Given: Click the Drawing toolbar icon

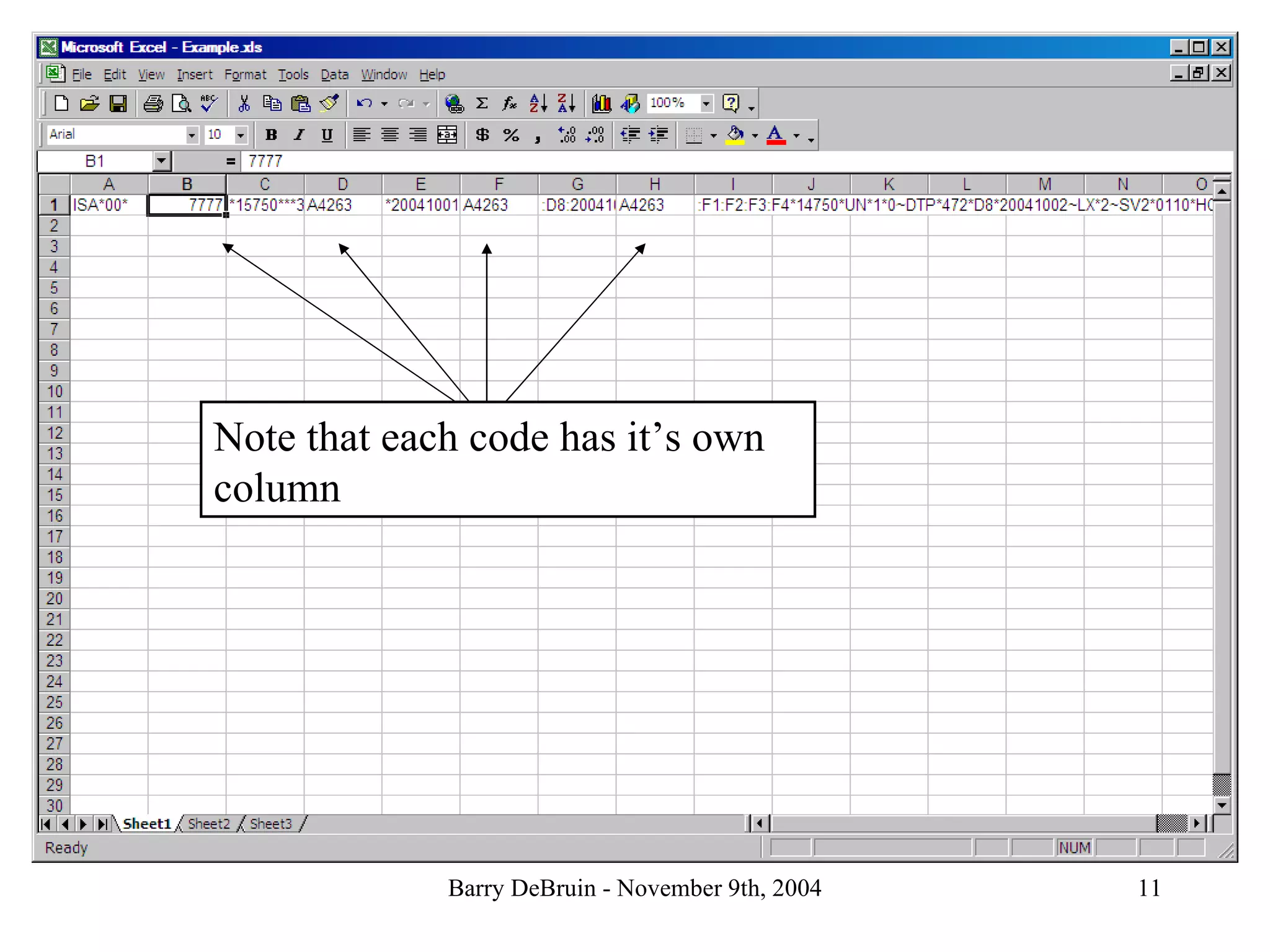Looking at the screenshot, I should pyautogui.click(x=630, y=104).
